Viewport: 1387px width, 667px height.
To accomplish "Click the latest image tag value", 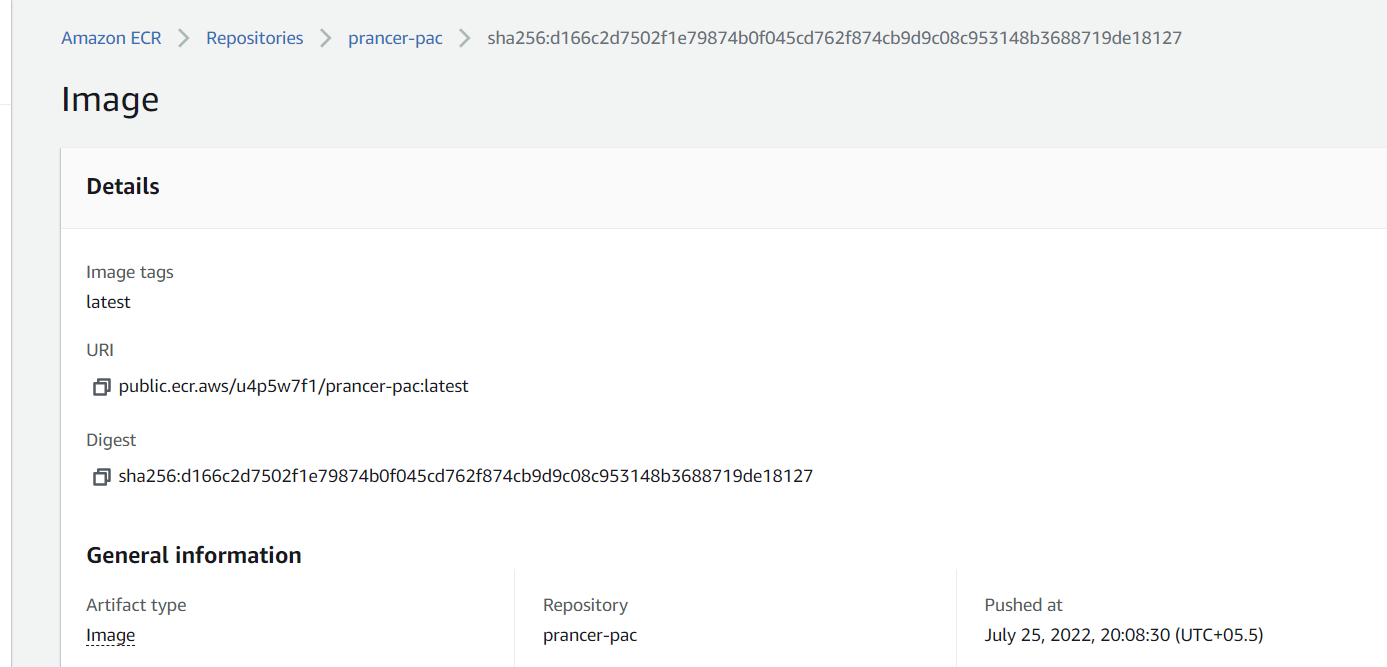I will click(x=108, y=302).
